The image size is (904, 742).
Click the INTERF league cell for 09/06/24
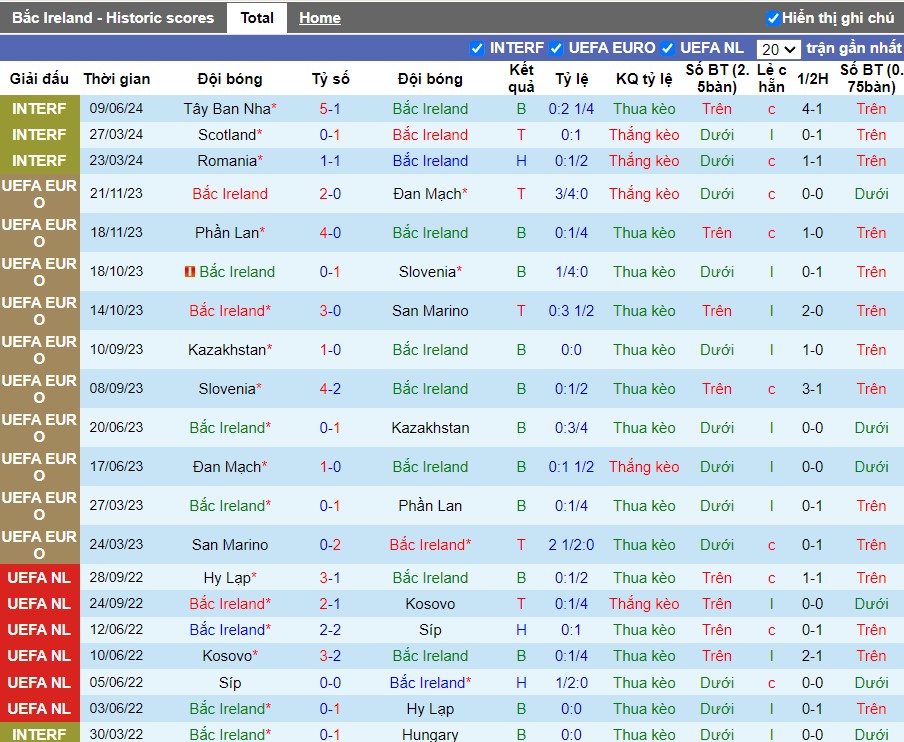coord(39,108)
